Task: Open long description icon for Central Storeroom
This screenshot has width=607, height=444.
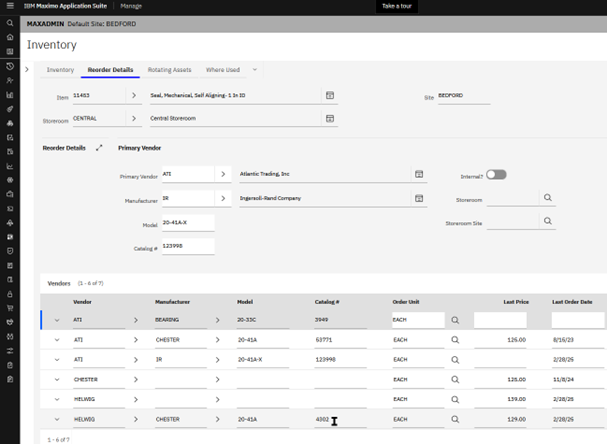Action: (330, 118)
